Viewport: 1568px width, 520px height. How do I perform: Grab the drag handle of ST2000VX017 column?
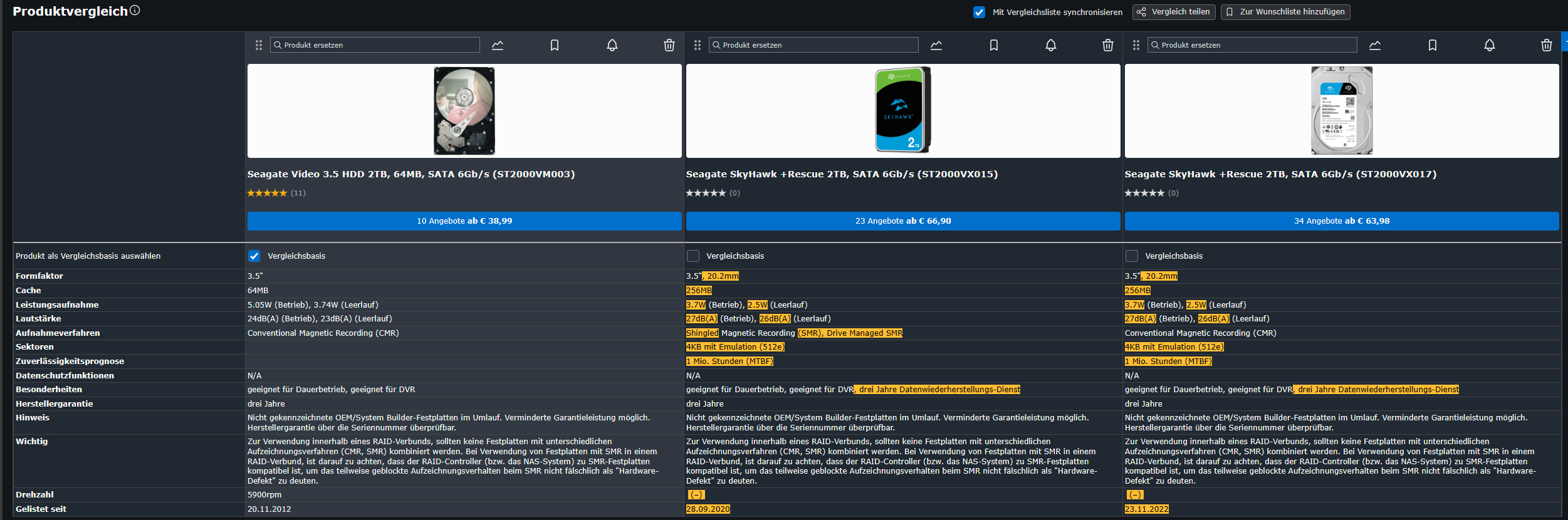1136,45
